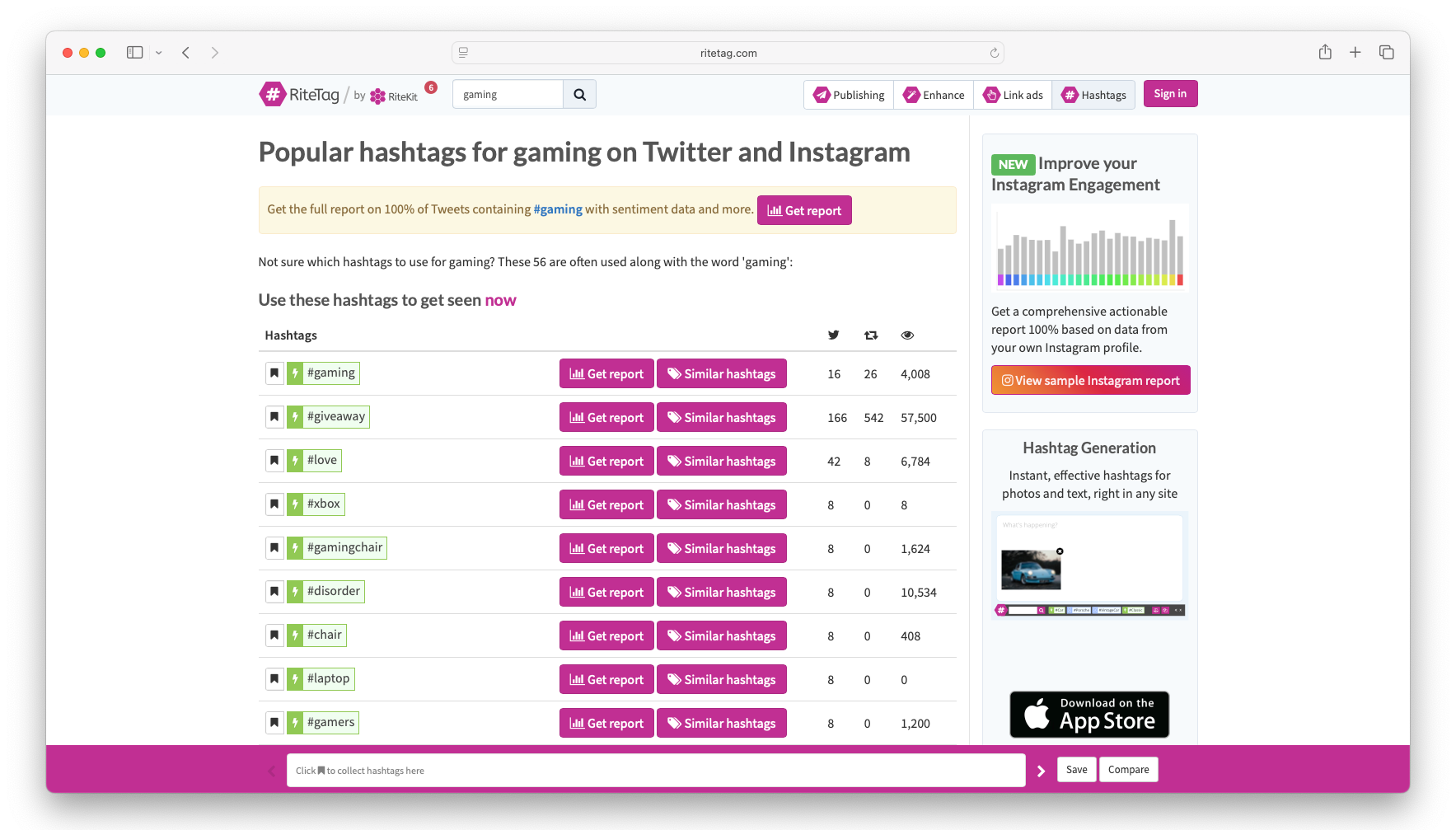Toggle the Safari sidebar button
The height and width of the screenshot is (830, 1456).
point(135,53)
